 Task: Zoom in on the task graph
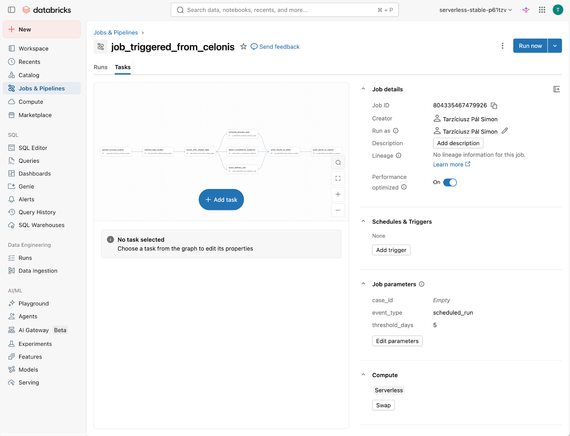[338, 195]
